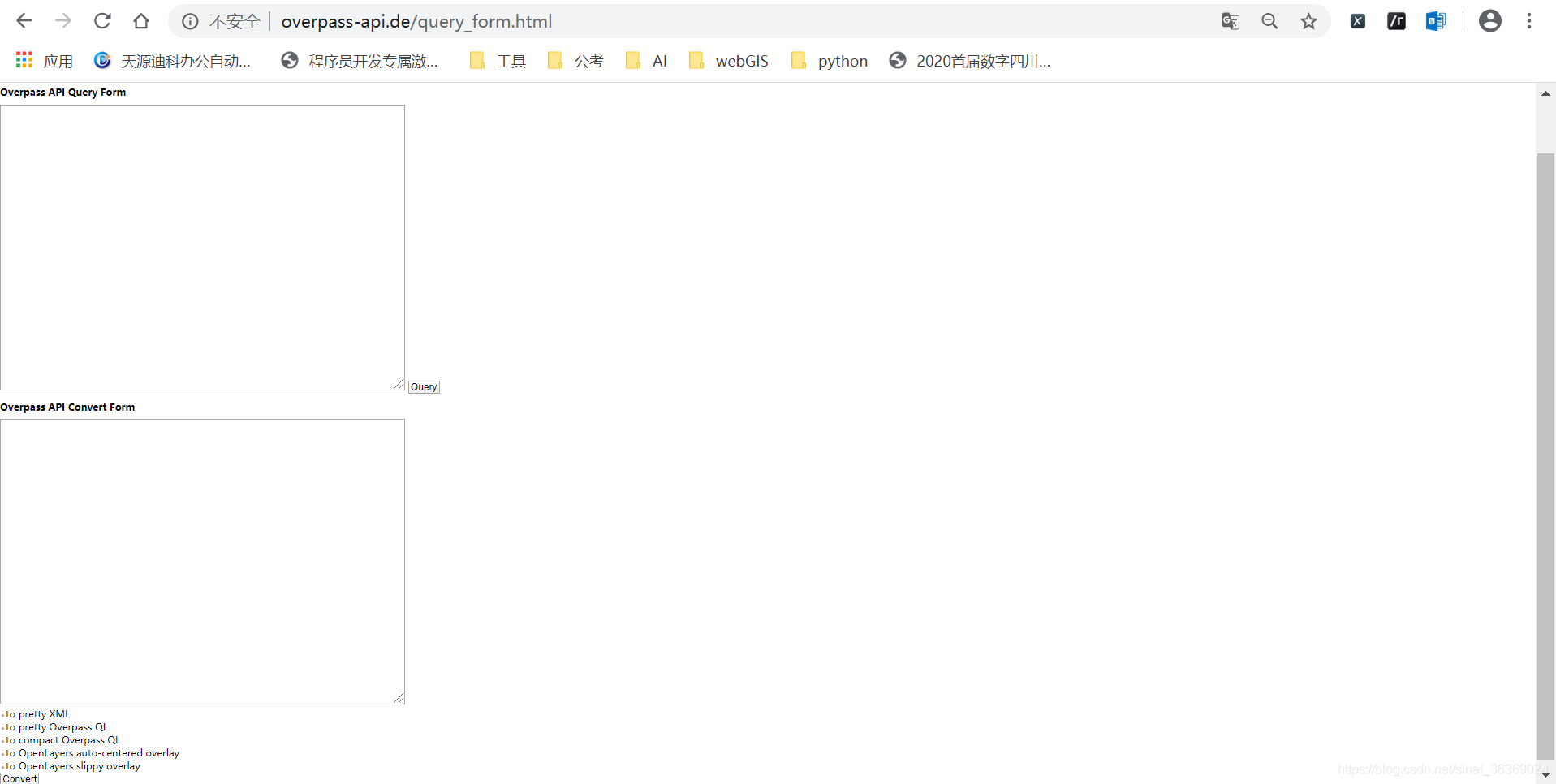Click the zoom-out magnifier icon in address bar
This screenshot has height=784, width=1556.
(1269, 21)
